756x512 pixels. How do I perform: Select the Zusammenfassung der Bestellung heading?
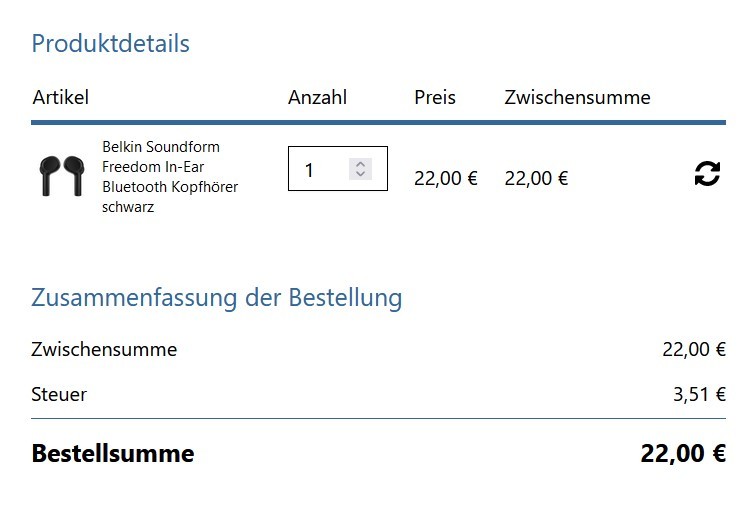tap(216, 297)
